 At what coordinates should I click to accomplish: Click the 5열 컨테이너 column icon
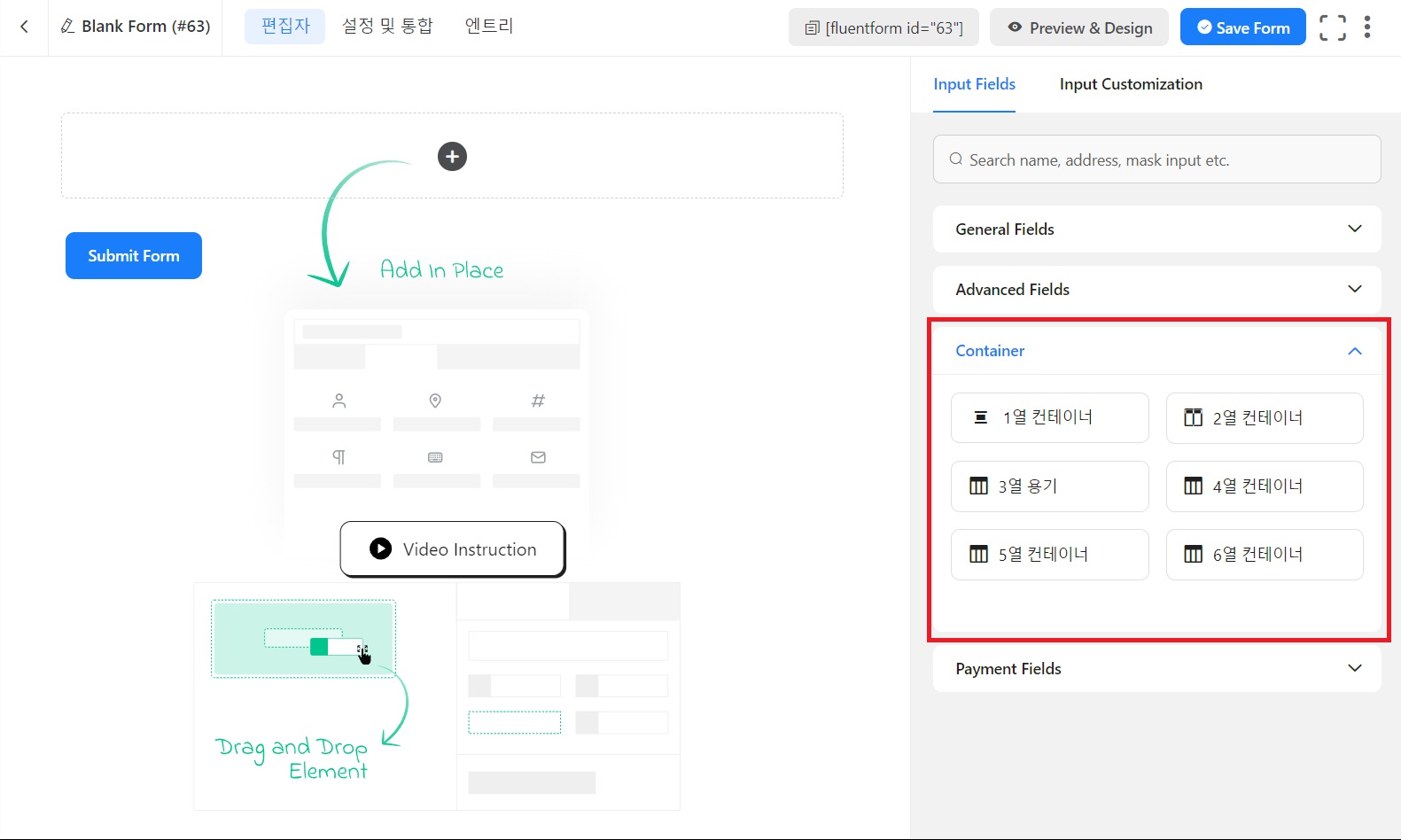pos(978,554)
